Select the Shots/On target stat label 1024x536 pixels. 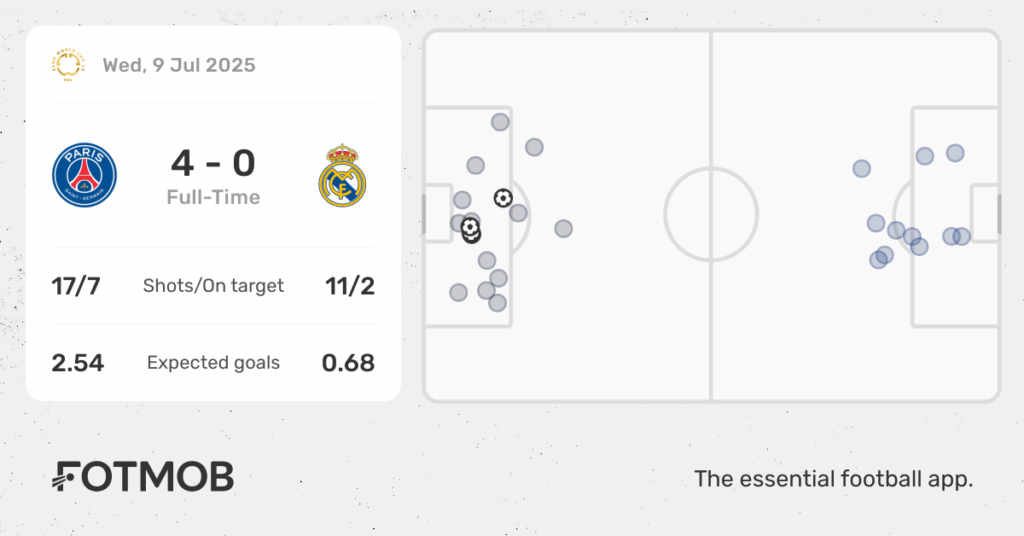click(214, 286)
